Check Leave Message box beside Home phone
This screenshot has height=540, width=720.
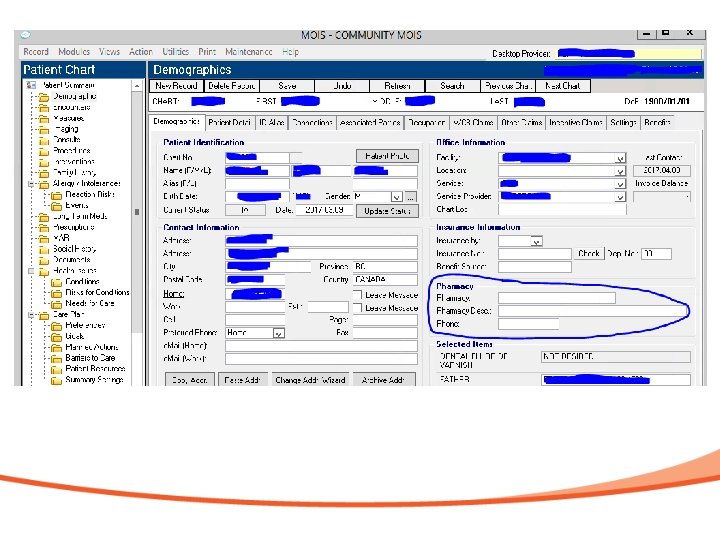click(x=357, y=295)
